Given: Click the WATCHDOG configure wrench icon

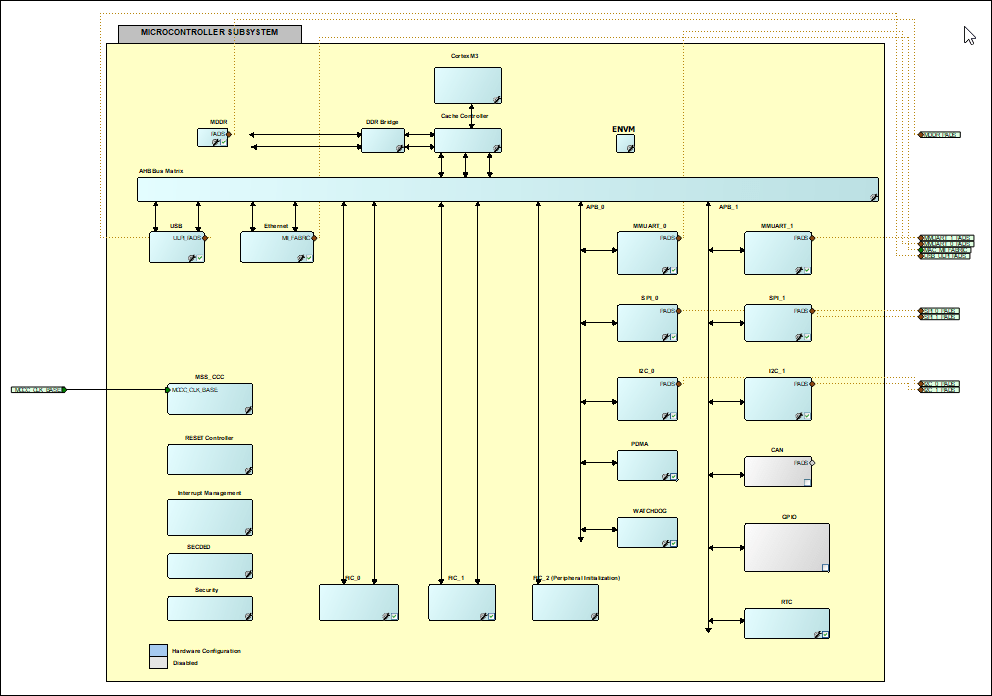Looking at the screenshot, I should (665, 542).
